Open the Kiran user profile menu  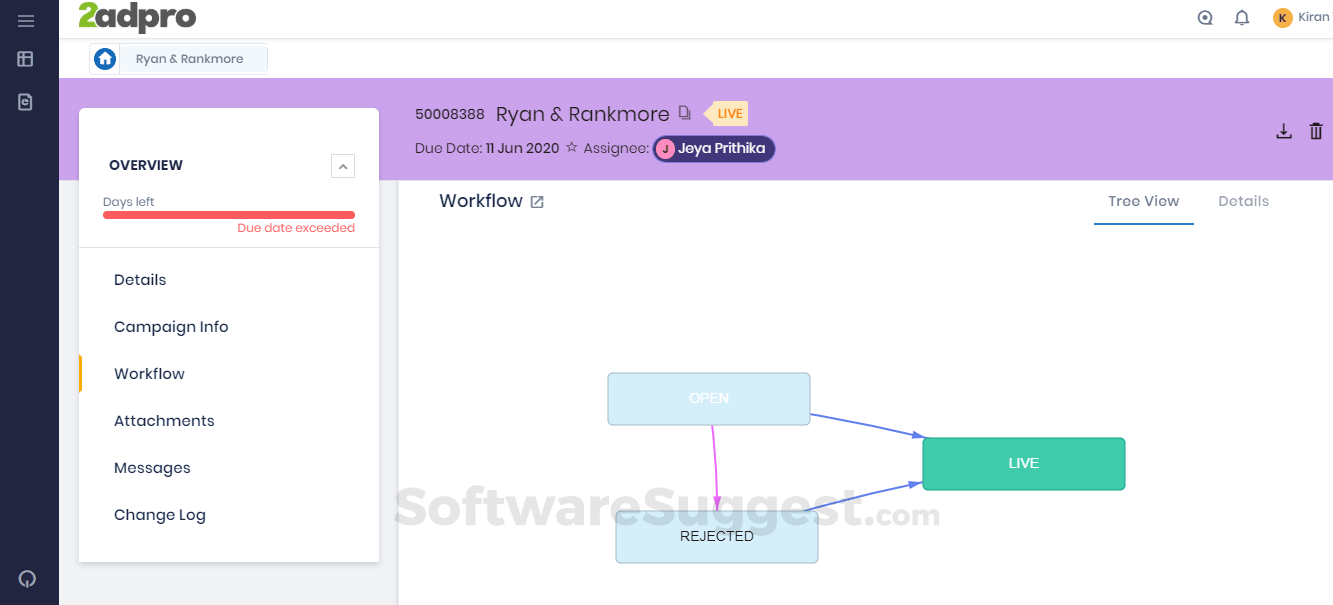point(1300,18)
